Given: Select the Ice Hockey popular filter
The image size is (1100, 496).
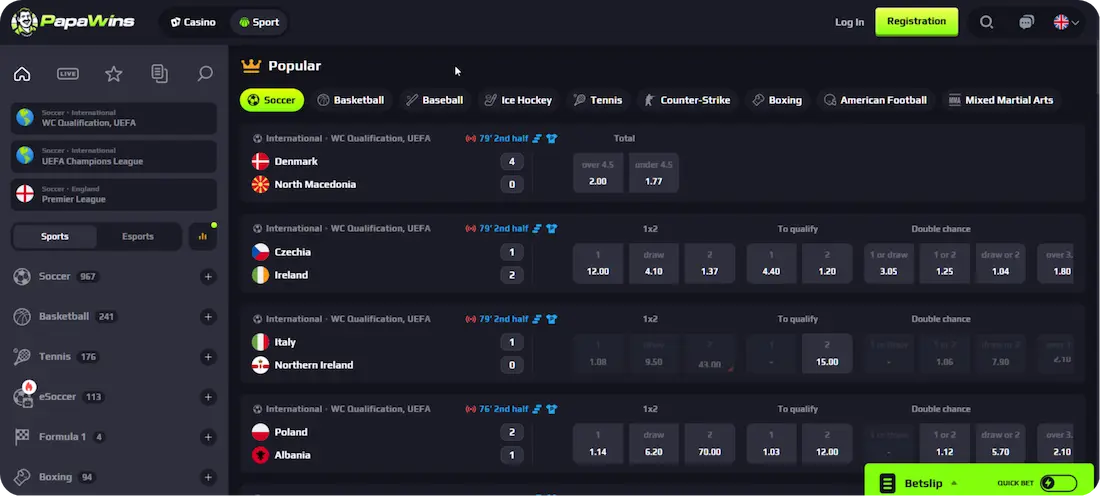Looking at the screenshot, I should pyautogui.click(x=518, y=100).
